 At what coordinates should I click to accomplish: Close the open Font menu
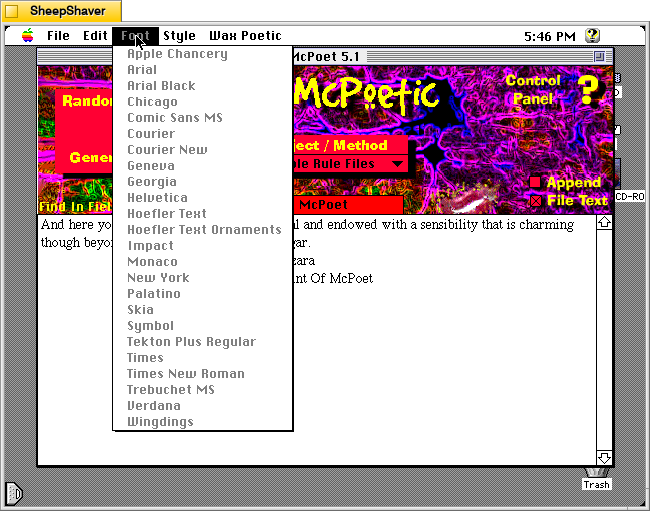coord(135,36)
